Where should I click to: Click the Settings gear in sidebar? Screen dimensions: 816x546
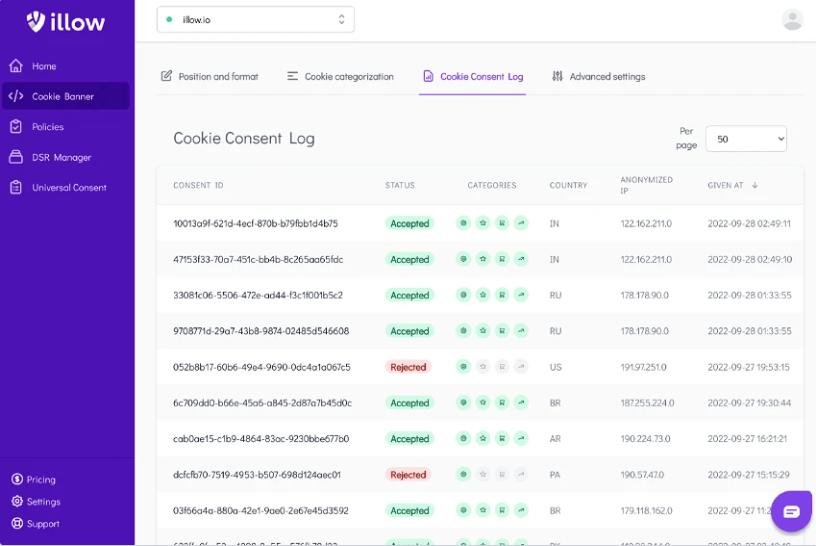point(42,501)
